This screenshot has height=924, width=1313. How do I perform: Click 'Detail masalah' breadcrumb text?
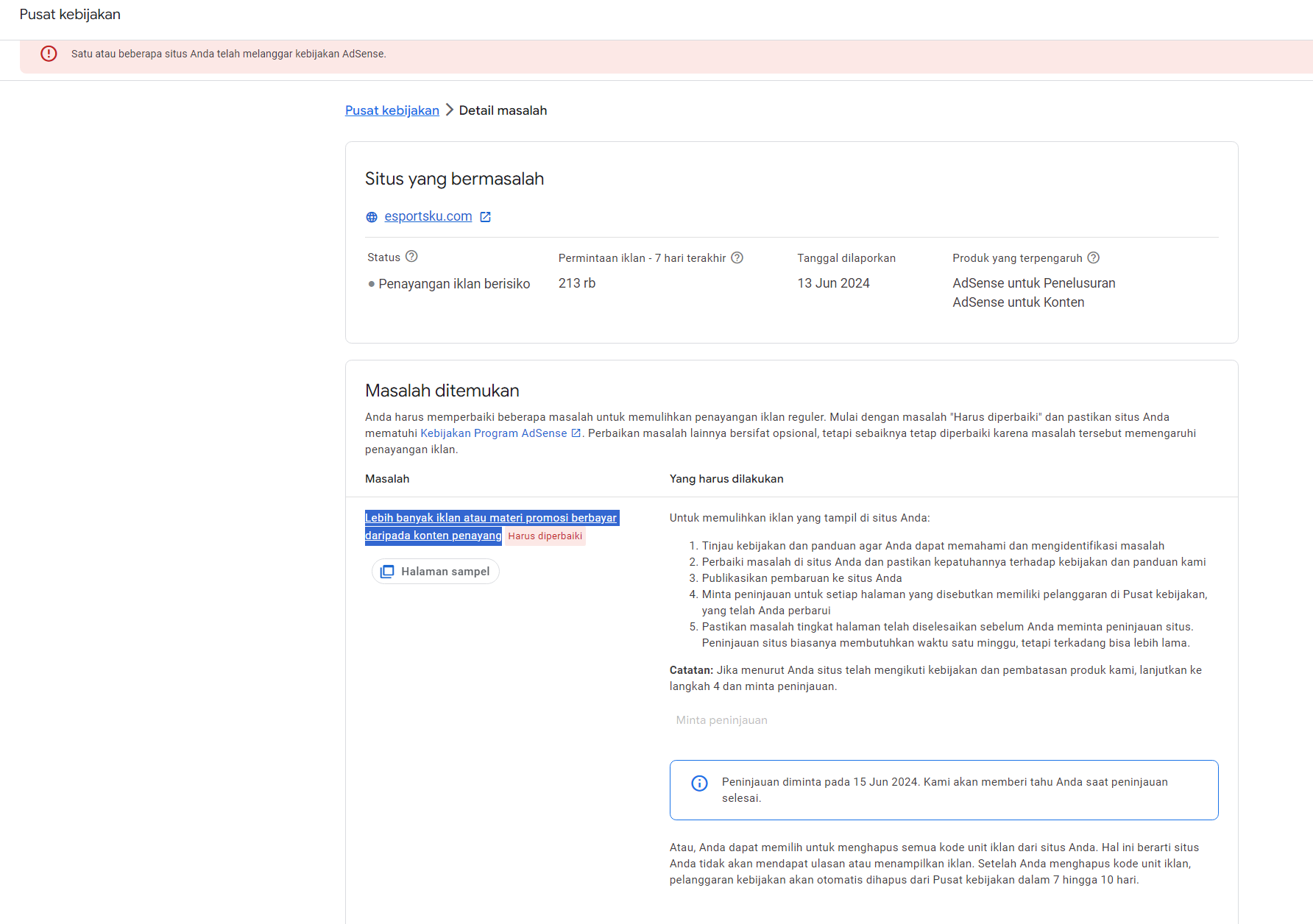[x=503, y=110]
